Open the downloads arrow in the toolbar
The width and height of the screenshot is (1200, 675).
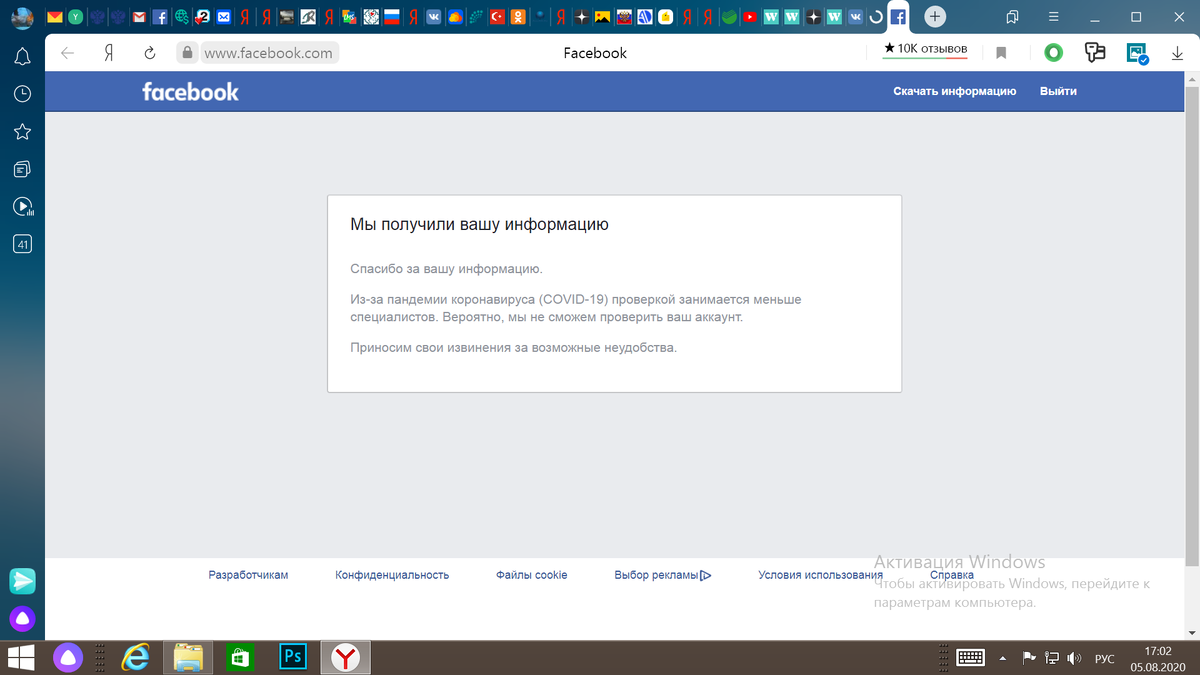click(1177, 53)
